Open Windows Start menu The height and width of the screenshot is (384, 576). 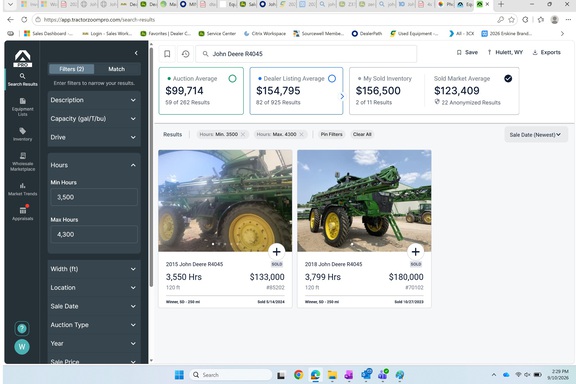tap(179, 375)
